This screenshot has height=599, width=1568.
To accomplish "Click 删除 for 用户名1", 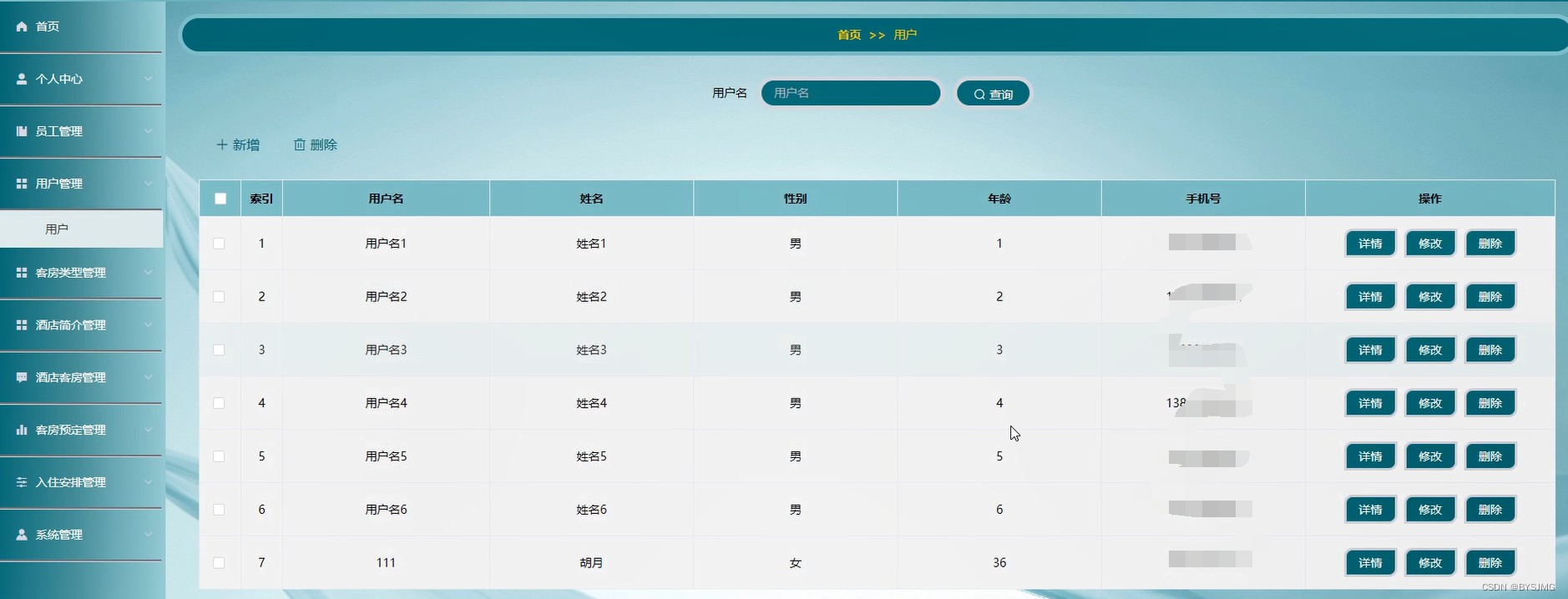I will (x=1490, y=244).
